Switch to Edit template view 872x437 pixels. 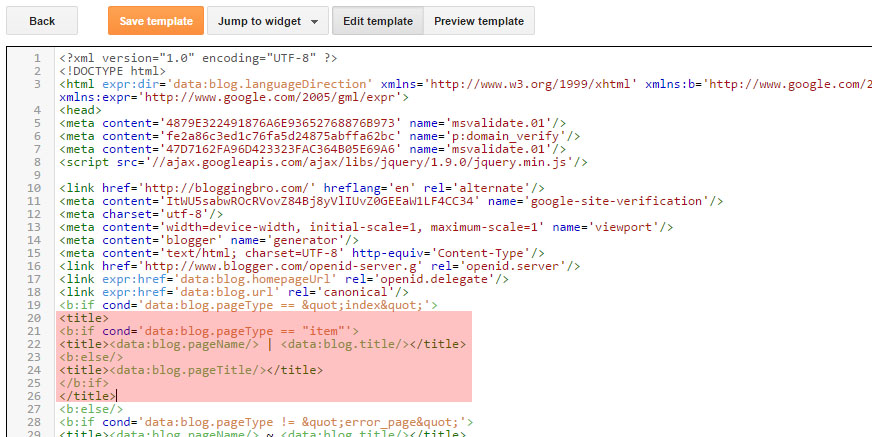pos(378,21)
